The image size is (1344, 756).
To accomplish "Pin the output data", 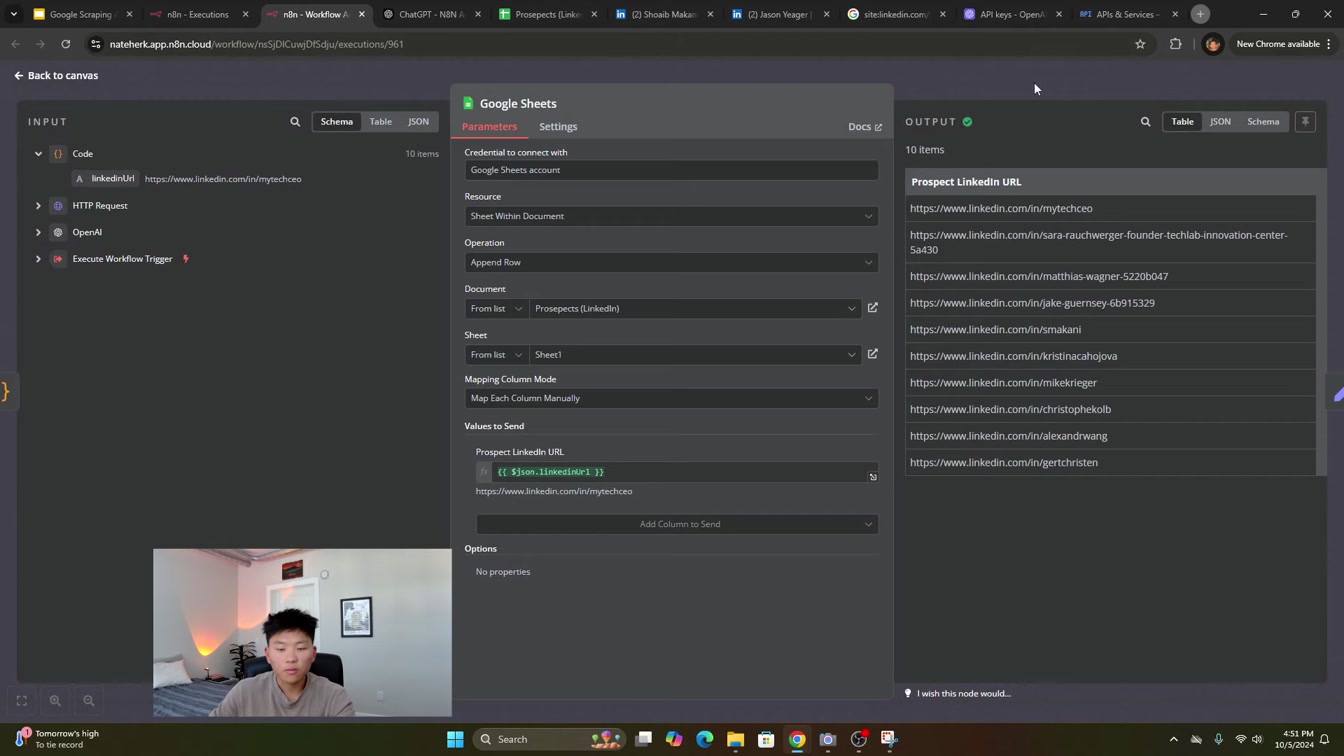I will tap(1305, 122).
